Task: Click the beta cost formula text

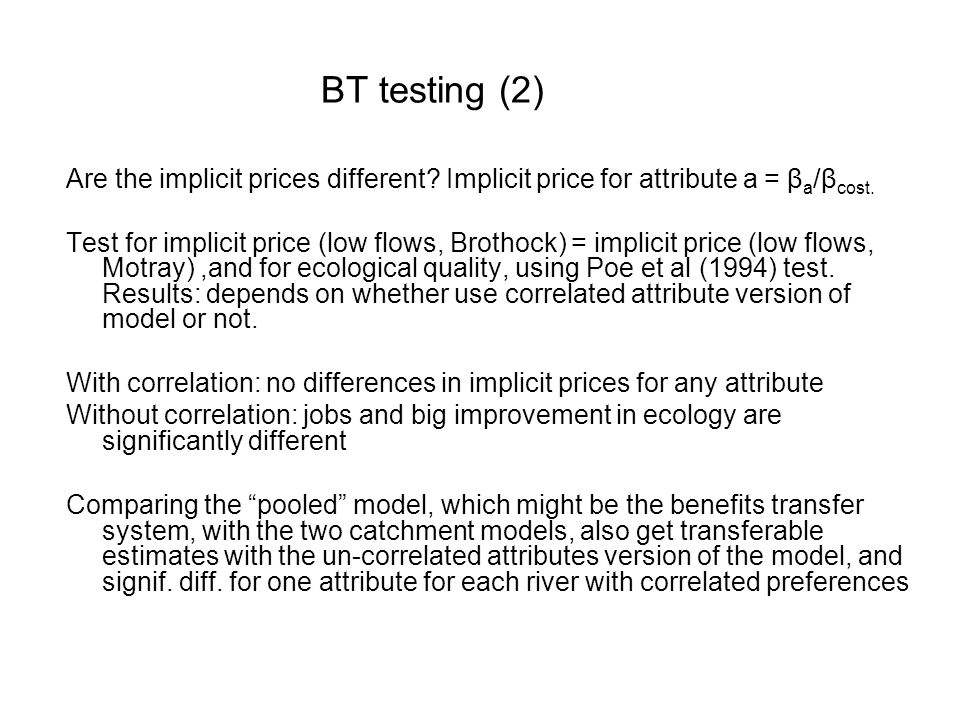Action: 831,181
